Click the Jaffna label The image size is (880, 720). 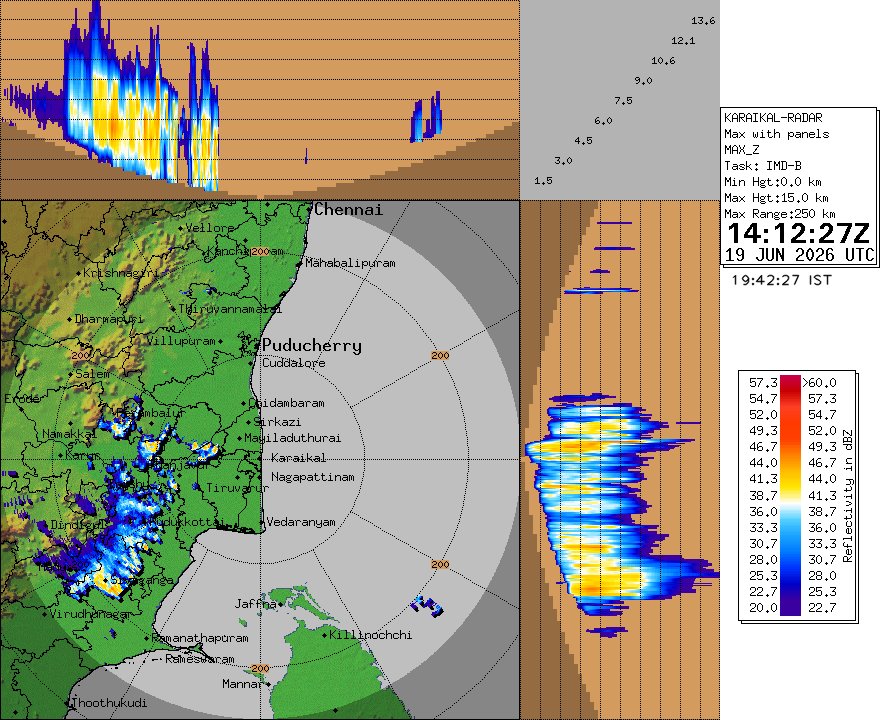tap(255, 604)
